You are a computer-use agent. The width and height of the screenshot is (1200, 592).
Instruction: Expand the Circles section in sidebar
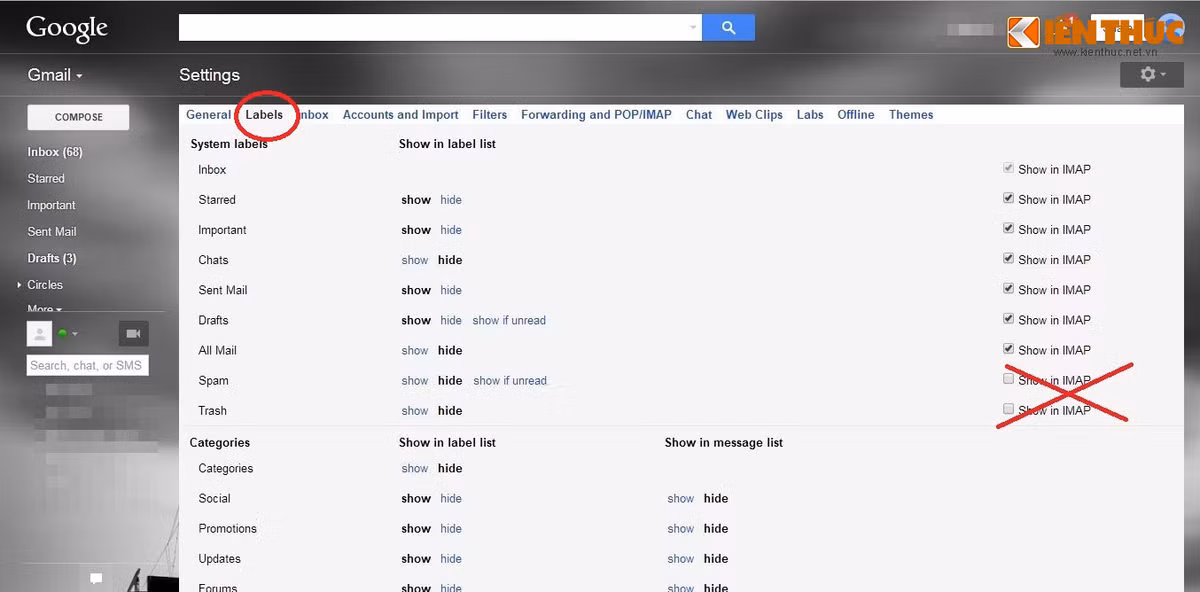pyautogui.click(x=18, y=285)
